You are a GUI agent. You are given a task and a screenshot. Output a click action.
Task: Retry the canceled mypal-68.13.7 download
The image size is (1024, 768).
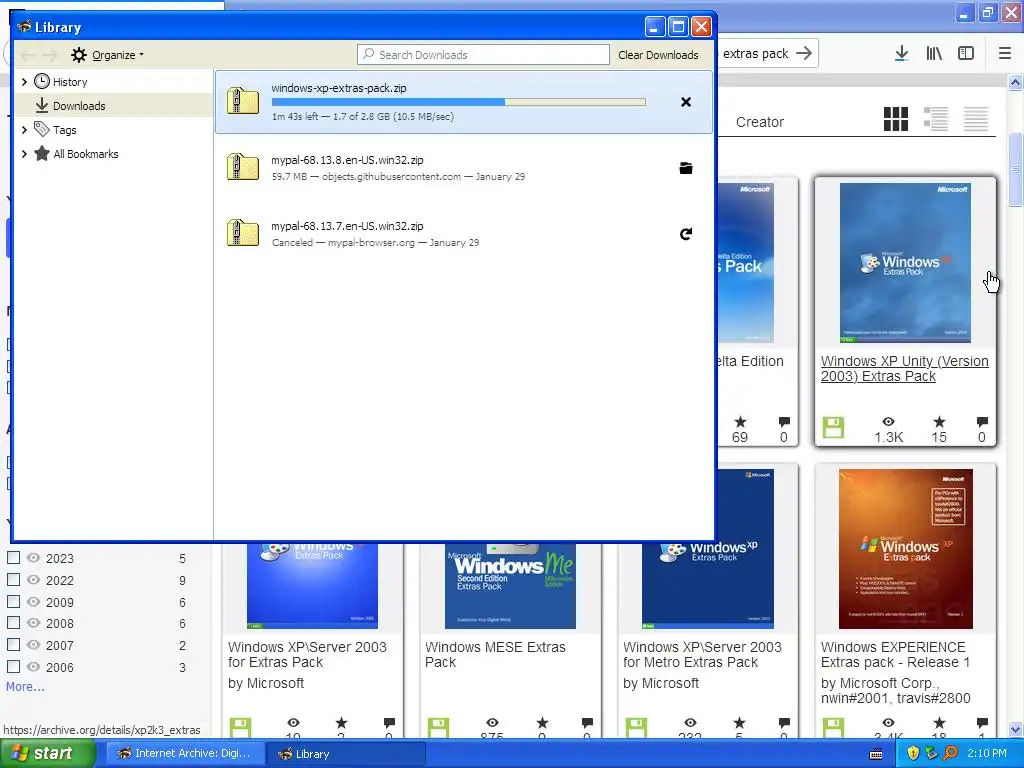click(686, 234)
